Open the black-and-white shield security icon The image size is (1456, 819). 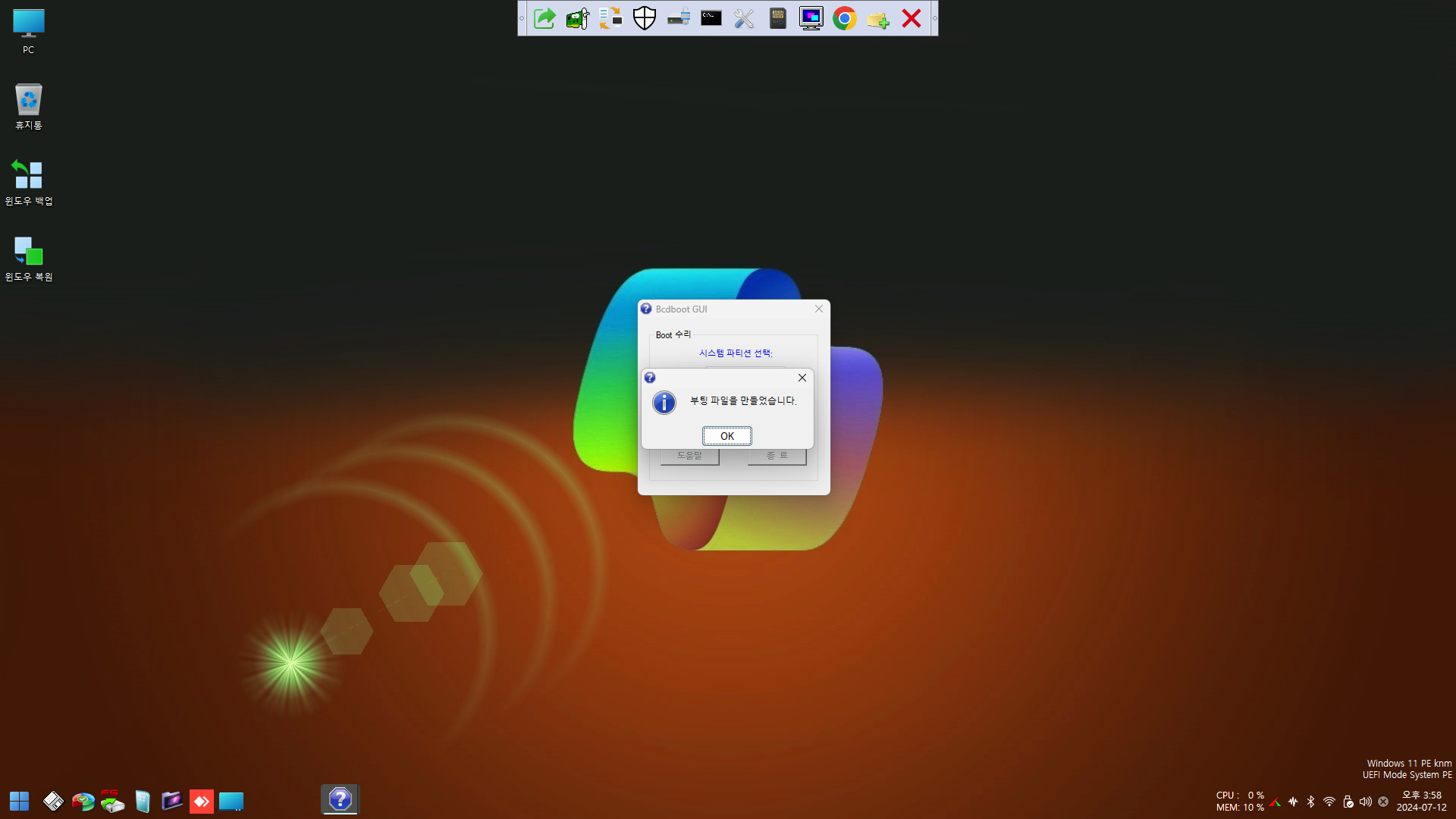(x=645, y=18)
